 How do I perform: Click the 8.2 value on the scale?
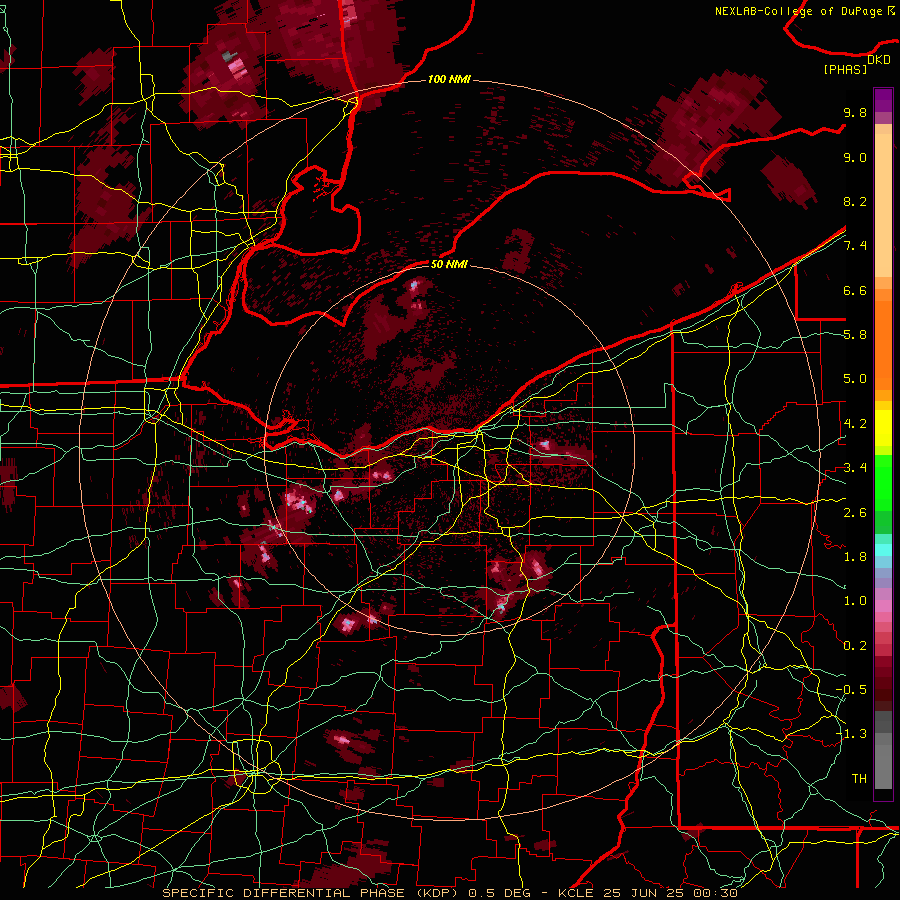pos(855,201)
